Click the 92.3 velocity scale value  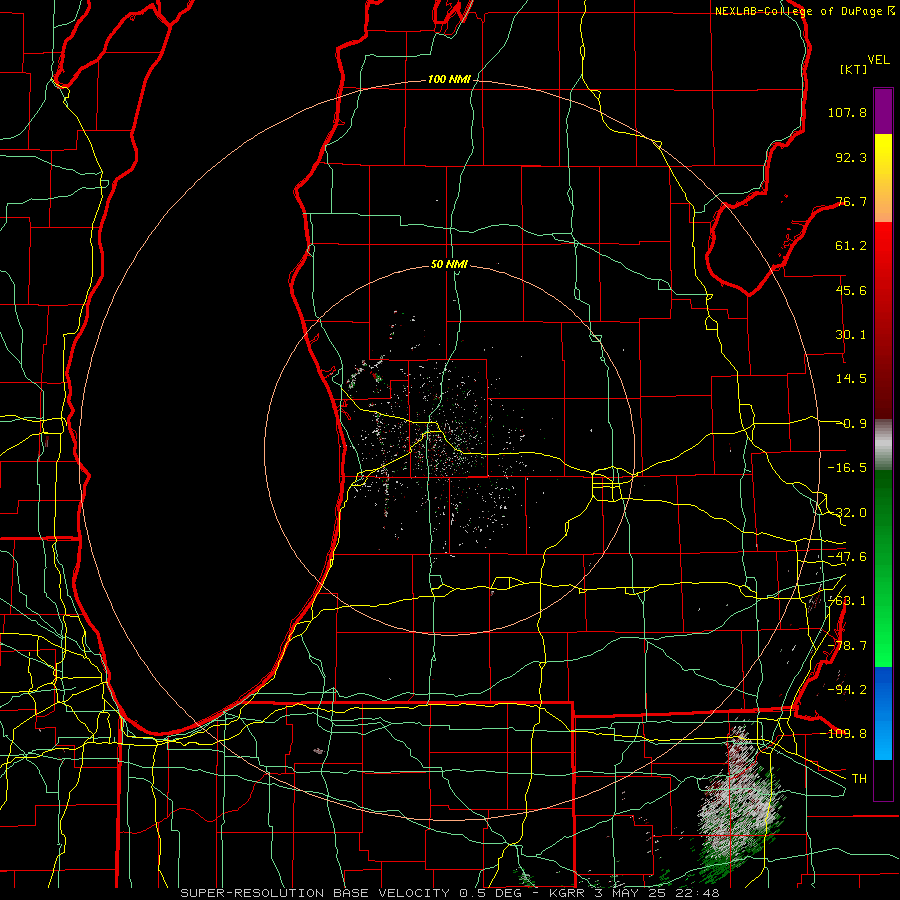(x=851, y=157)
